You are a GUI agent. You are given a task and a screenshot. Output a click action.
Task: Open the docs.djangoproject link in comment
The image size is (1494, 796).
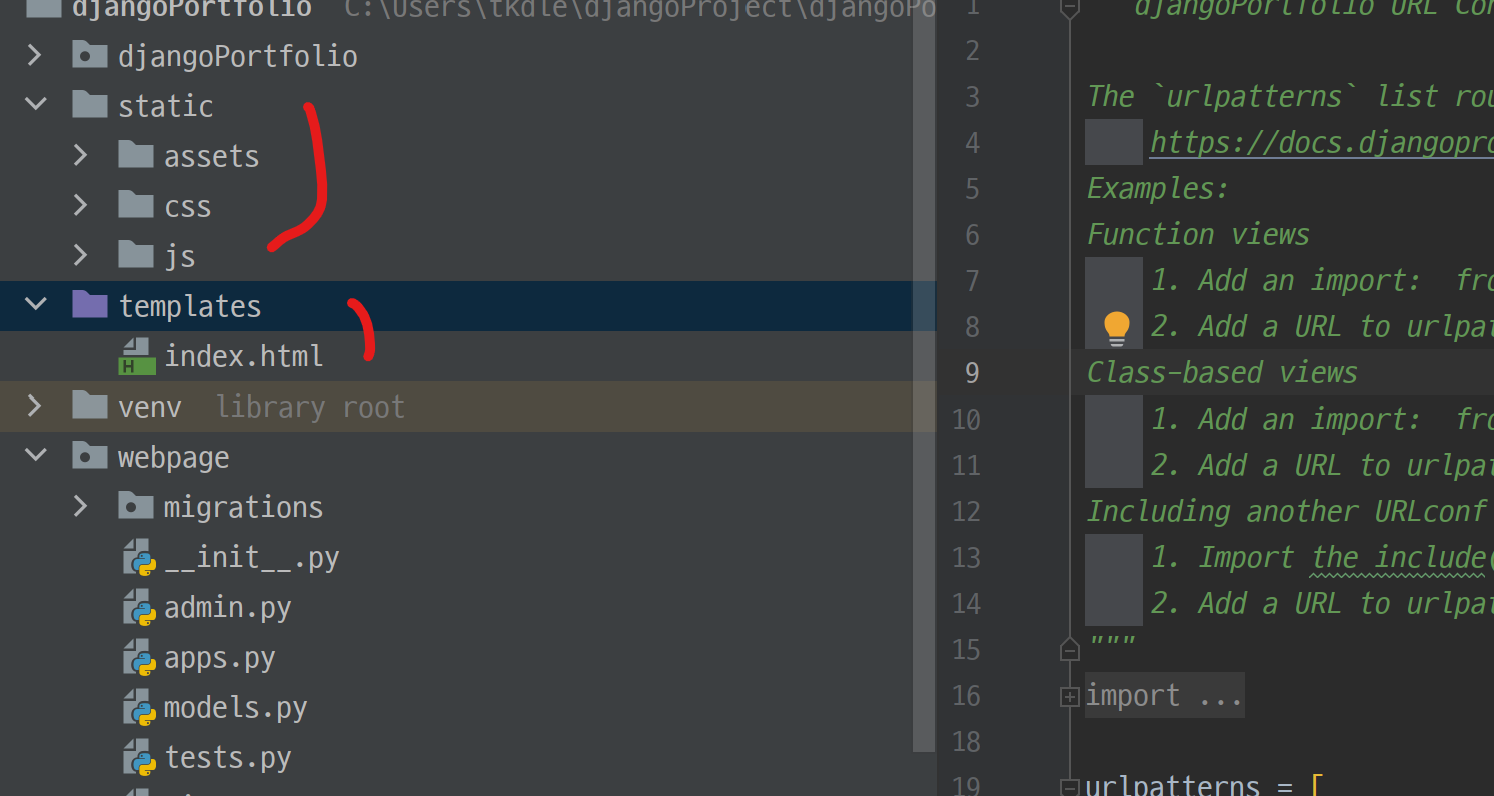click(x=1321, y=143)
